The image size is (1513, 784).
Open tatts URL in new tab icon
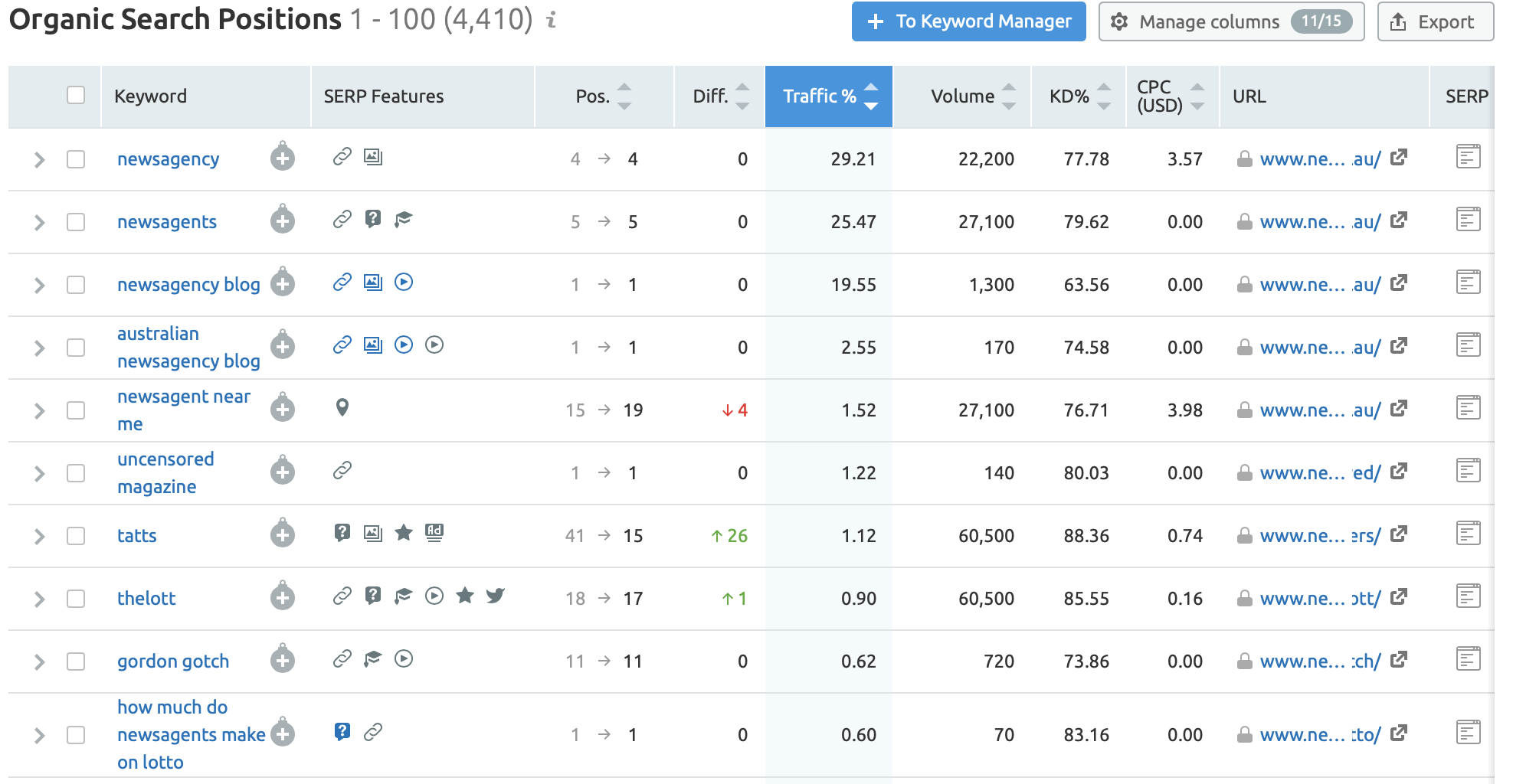[1398, 534]
